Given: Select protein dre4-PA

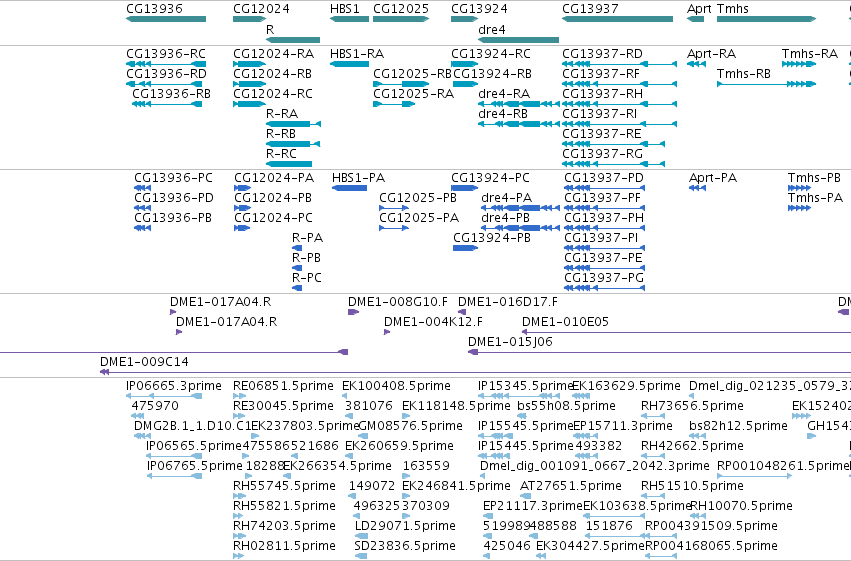Looking at the screenshot, I should pyautogui.click(x=520, y=208).
